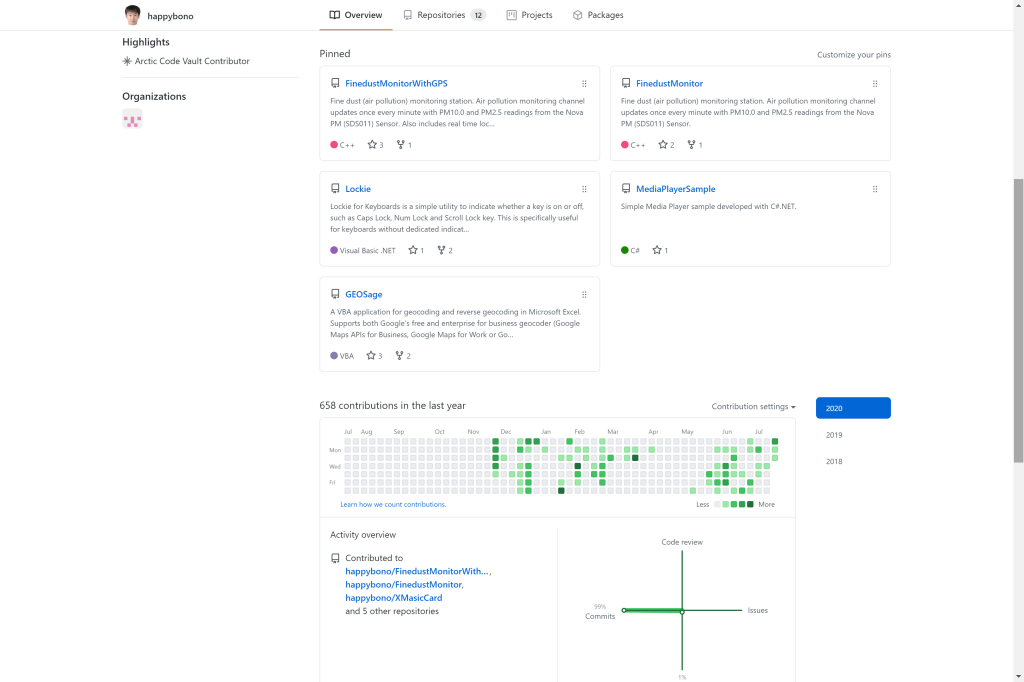Image resolution: width=1024 pixels, height=682 pixels.
Task: Open the Contribution settings dropdown
Action: pos(753,406)
